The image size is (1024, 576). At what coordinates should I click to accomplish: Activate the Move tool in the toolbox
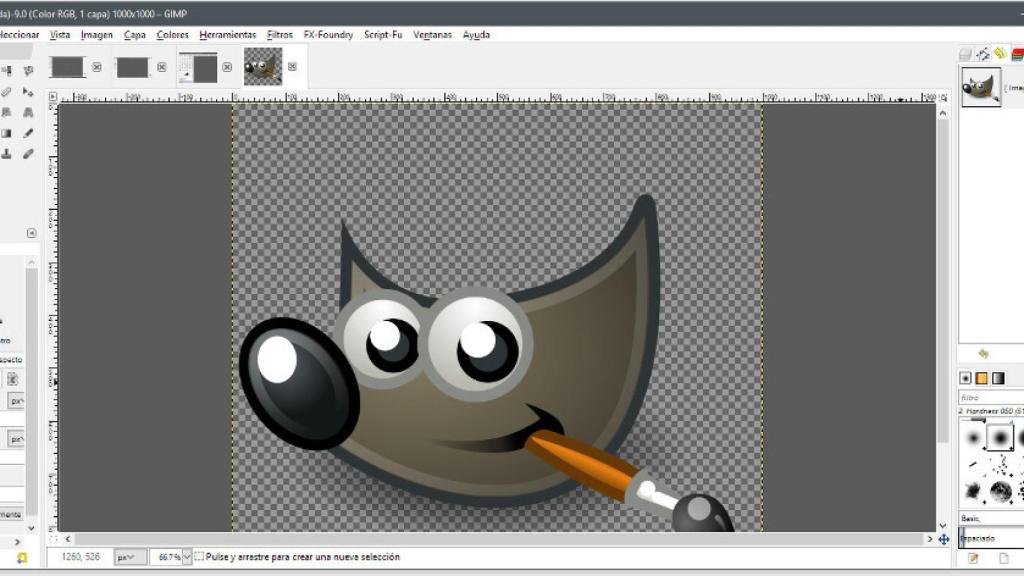[x=28, y=93]
